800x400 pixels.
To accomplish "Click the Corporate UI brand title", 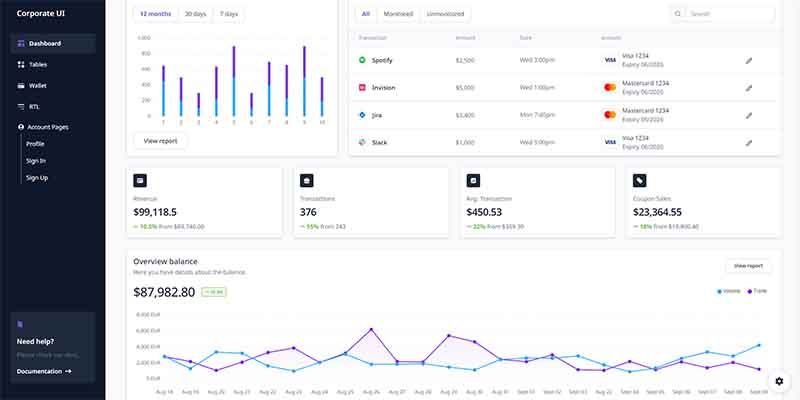I will coord(41,13).
